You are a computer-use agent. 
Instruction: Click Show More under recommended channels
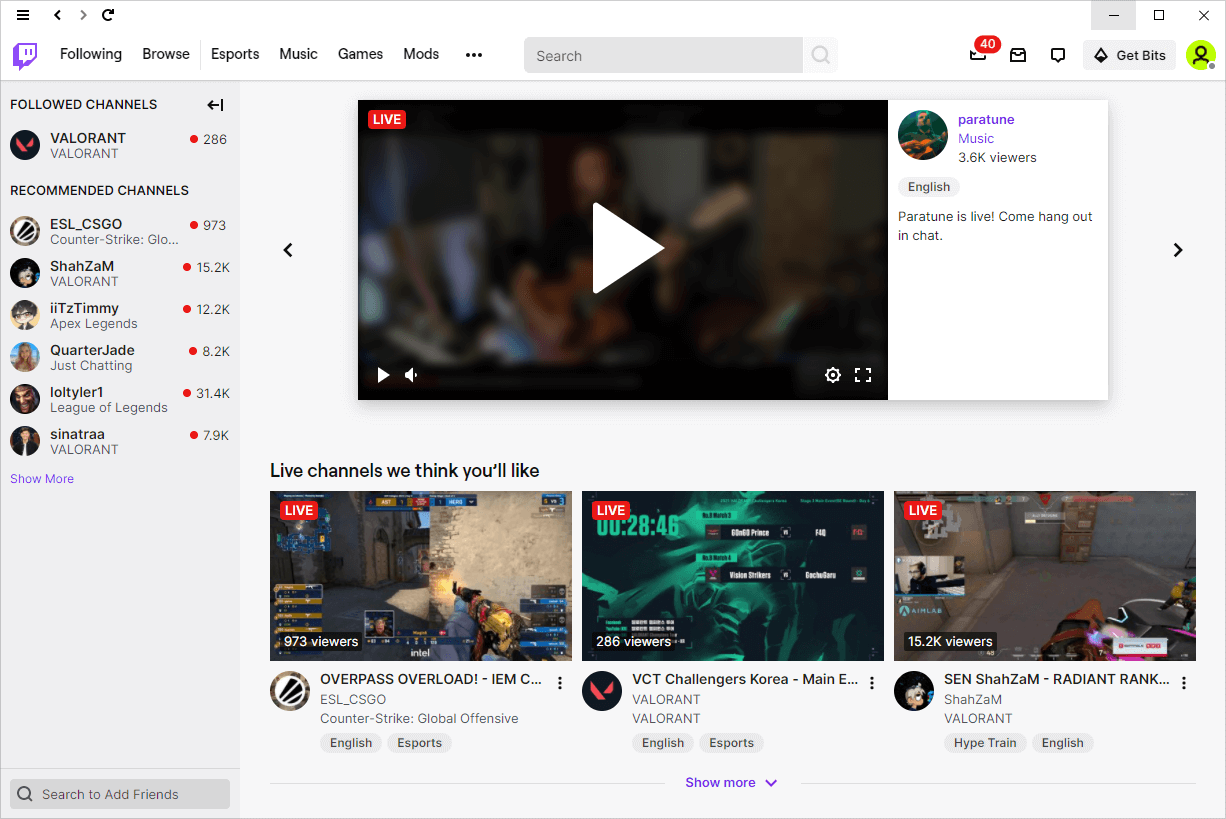point(41,478)
